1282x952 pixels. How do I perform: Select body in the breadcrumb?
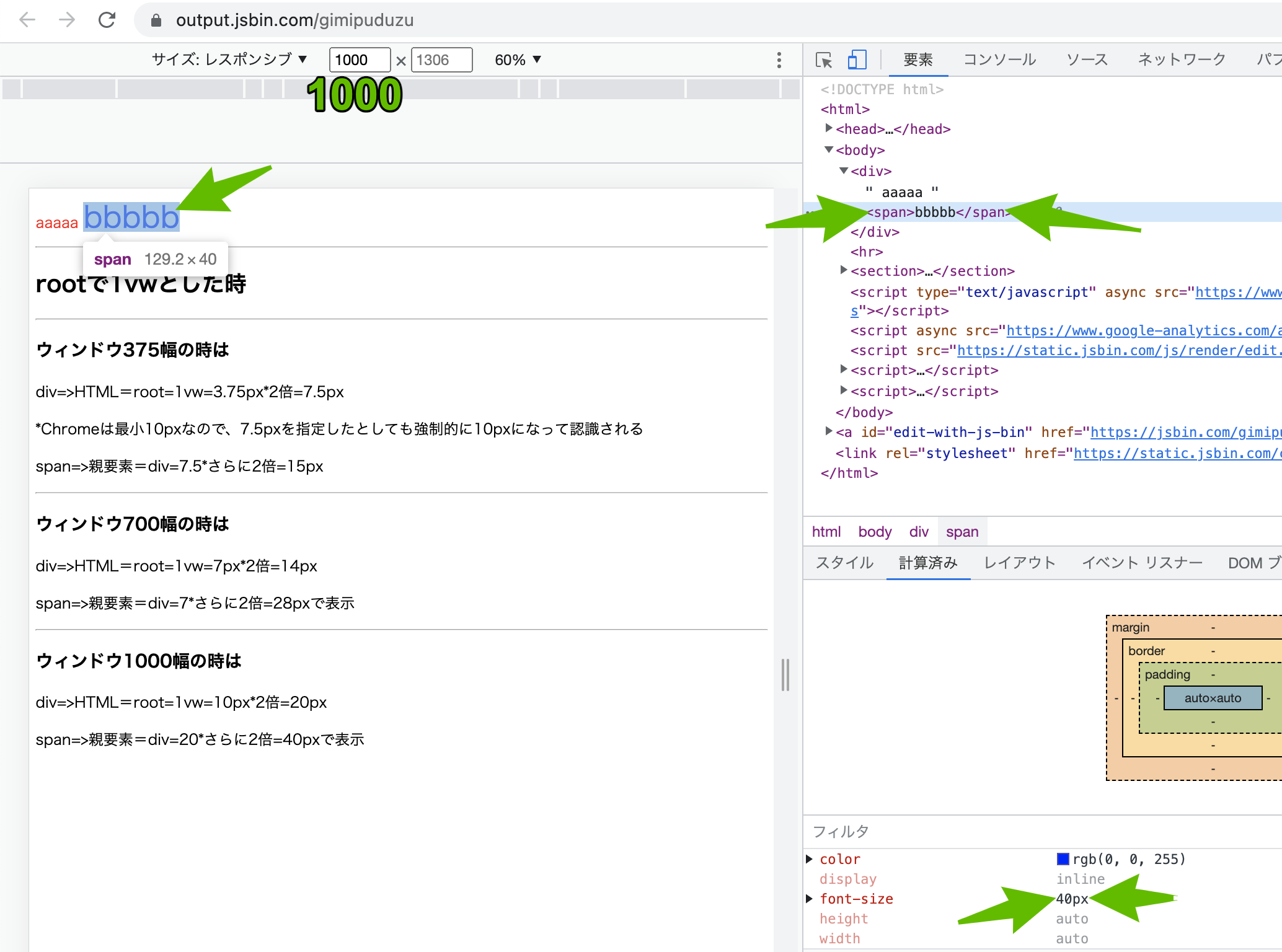coord(875,532)
